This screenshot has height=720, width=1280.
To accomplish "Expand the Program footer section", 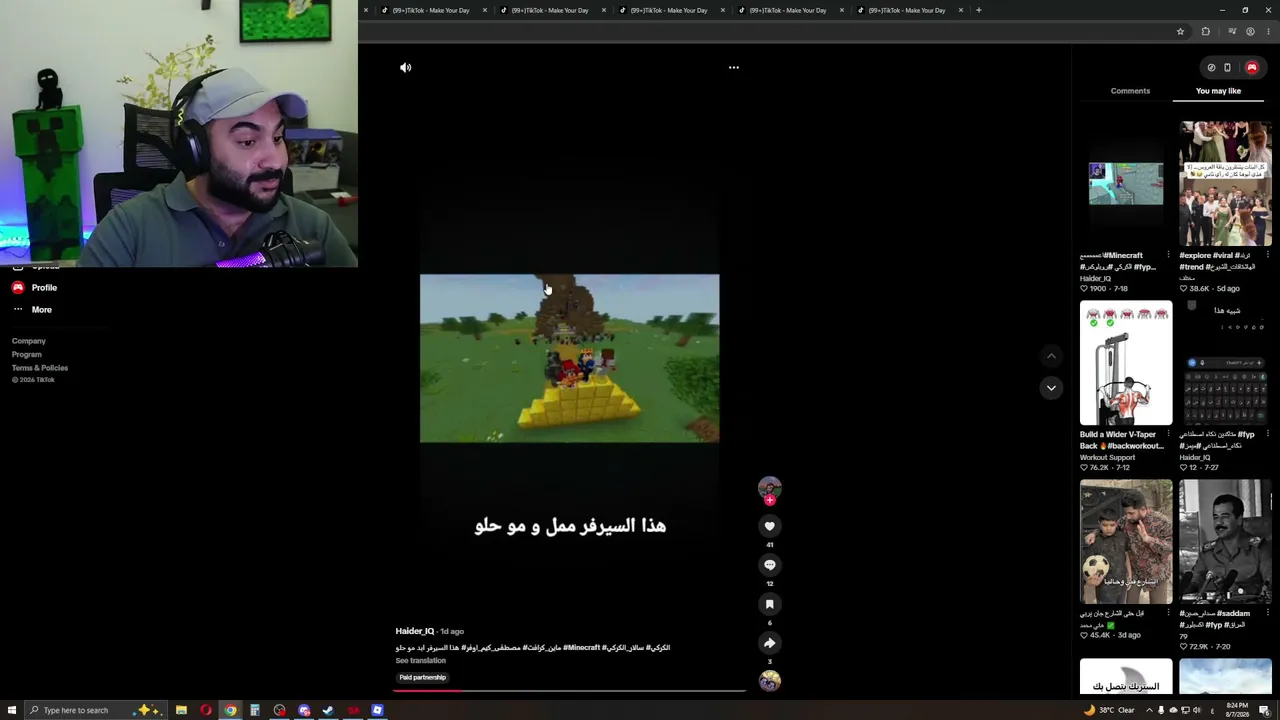I will click(27, 354).
